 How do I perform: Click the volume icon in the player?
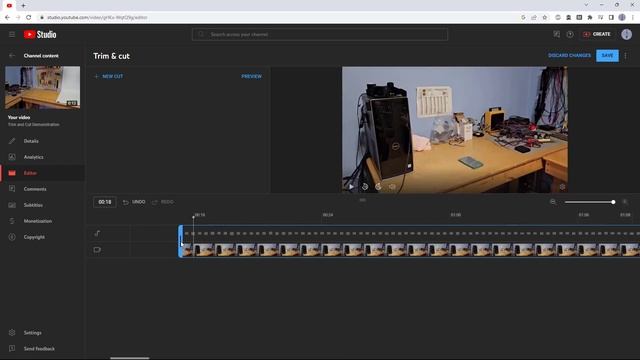point(392,187)
